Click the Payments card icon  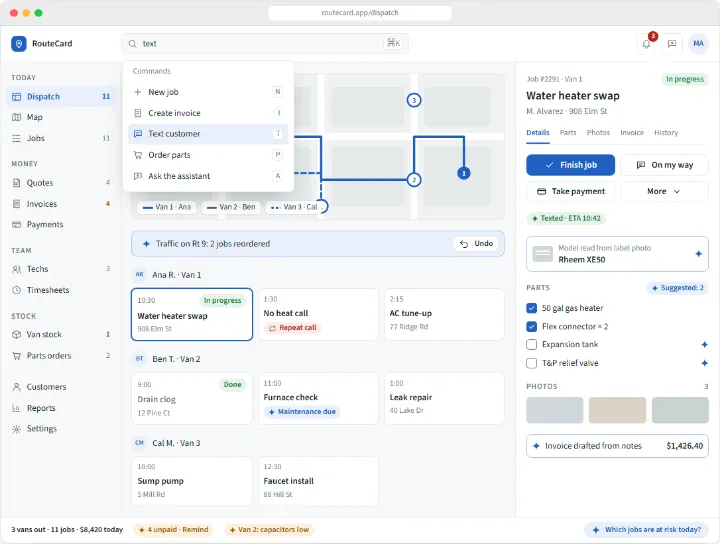click(17, 224)
